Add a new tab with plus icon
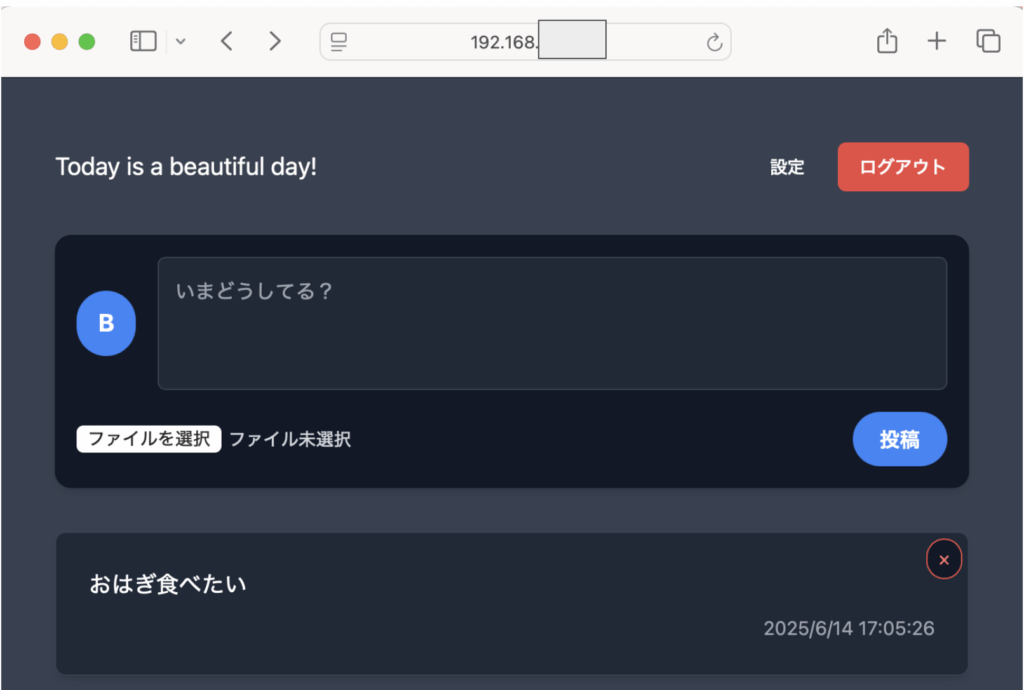1024x690 pixels. 936,41
